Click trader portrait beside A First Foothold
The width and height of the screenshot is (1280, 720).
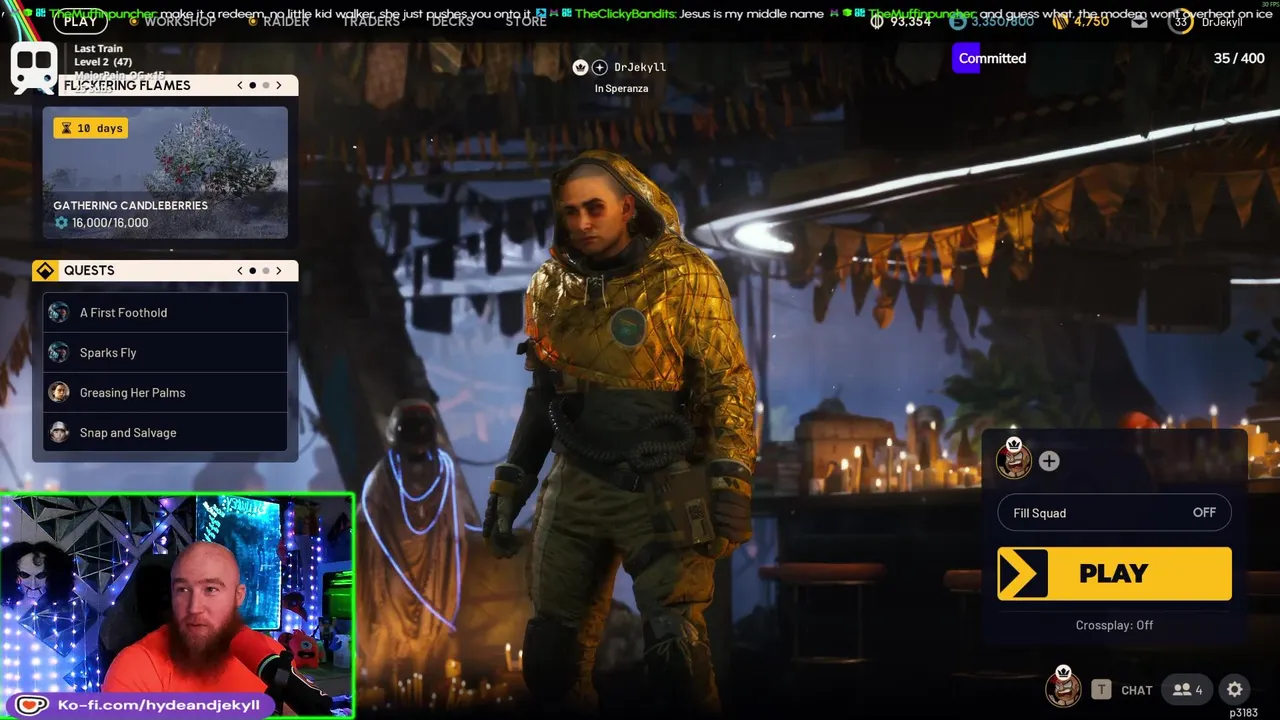pyautogui.click(x=59, y=312)
